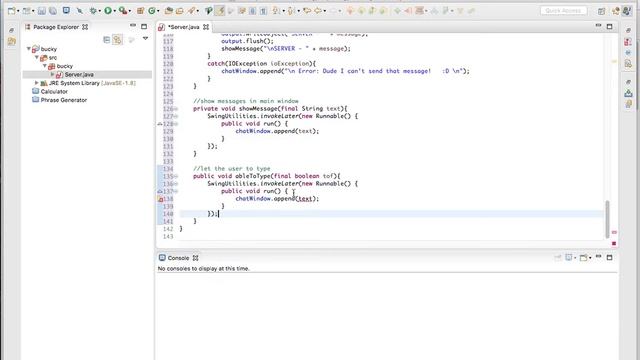Click the Search flashlight icon
The image size is (640, 360).
[191, 11]
